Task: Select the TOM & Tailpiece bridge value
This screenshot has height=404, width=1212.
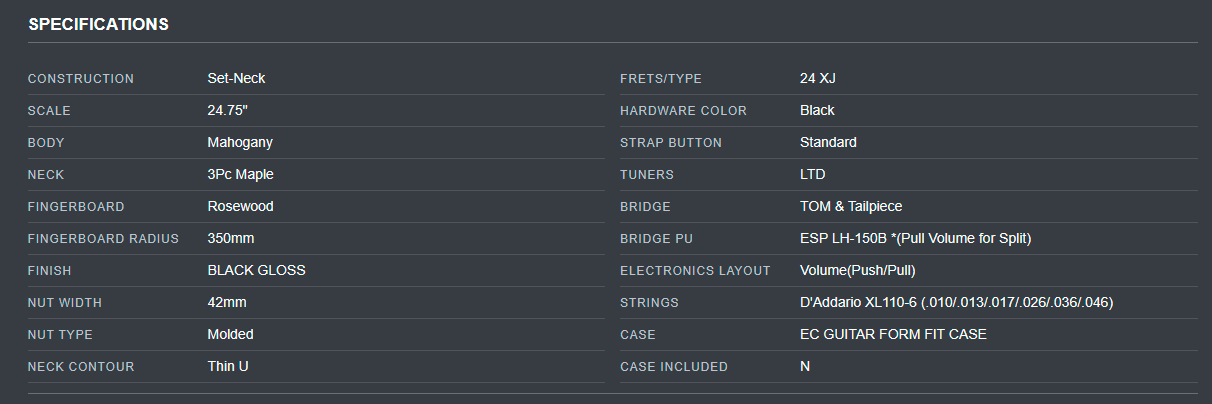Action: (851, 206)
